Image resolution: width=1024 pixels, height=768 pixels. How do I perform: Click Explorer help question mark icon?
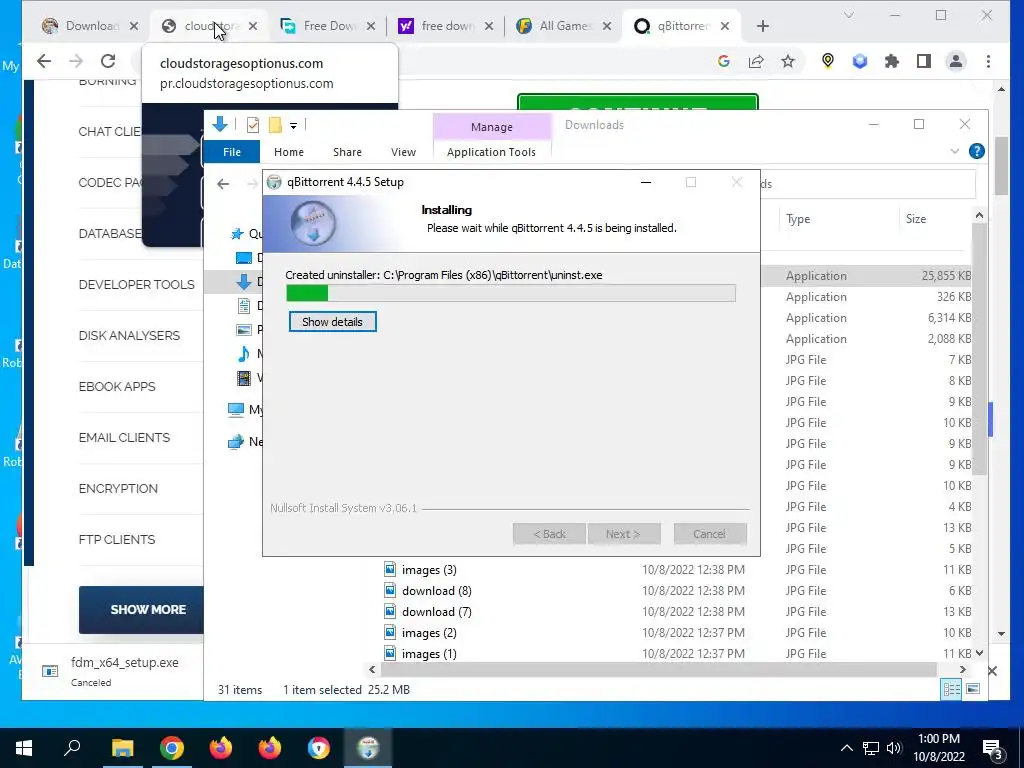[976, 152]
